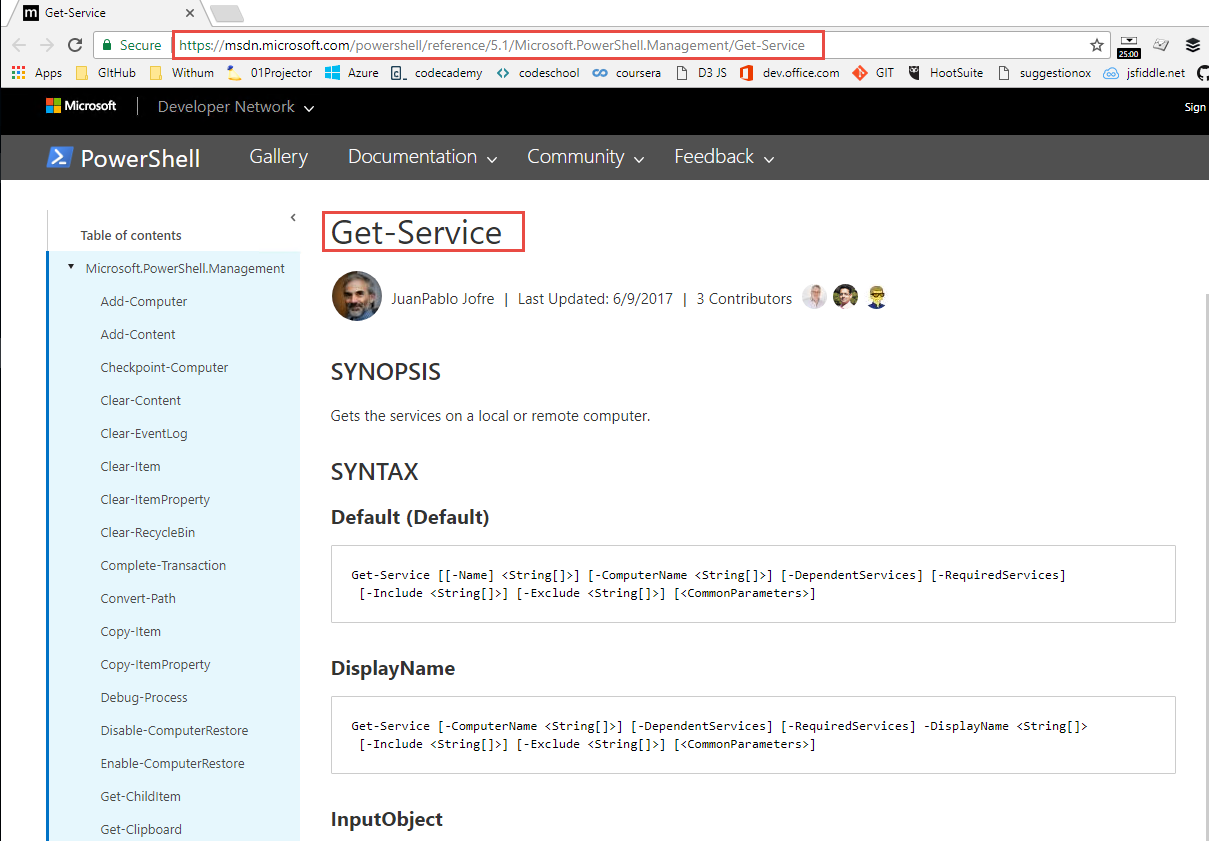
Task: Open Get-Clipboard in the contents list
Action: click(x=141, y=829)
